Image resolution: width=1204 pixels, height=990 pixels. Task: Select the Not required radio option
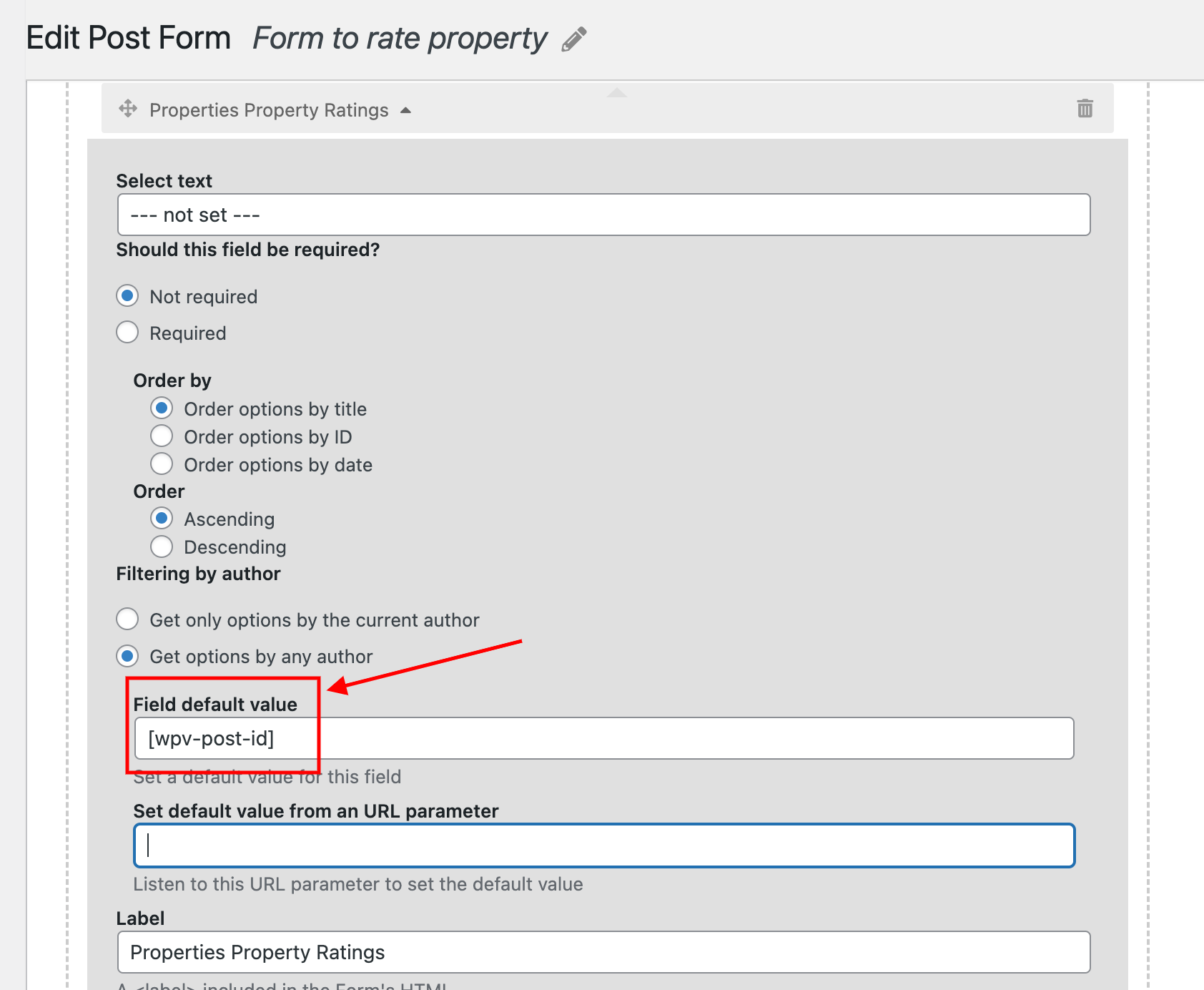(x=127, y=295)
